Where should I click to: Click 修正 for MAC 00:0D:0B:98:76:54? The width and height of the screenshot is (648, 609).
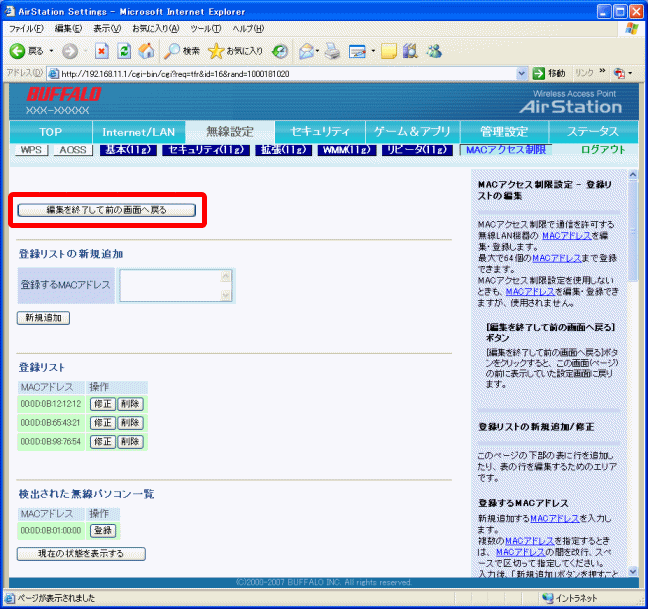click(103, 442)
